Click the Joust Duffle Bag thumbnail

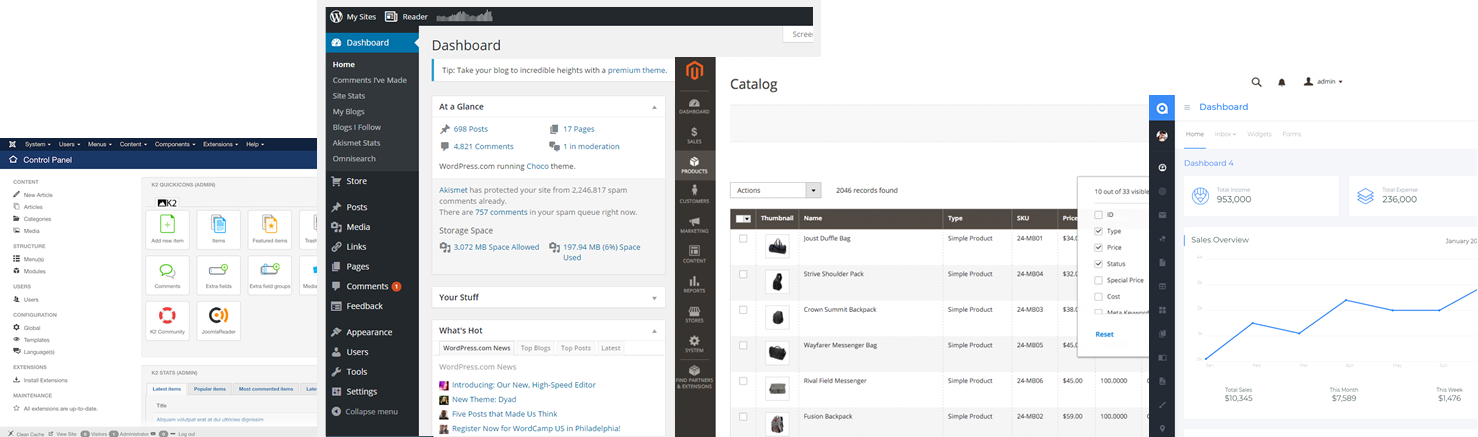(x=777, y=246)
